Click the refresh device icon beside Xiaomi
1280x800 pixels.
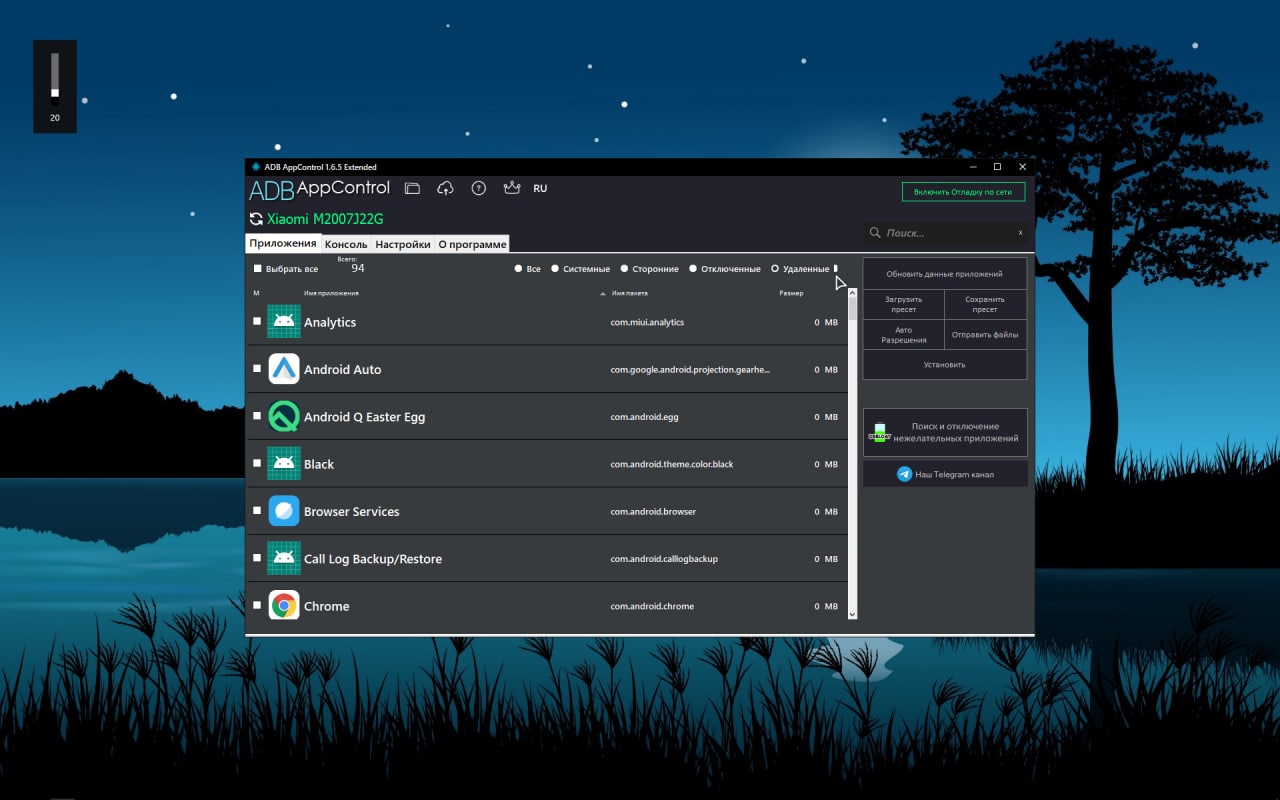point(256,219)
